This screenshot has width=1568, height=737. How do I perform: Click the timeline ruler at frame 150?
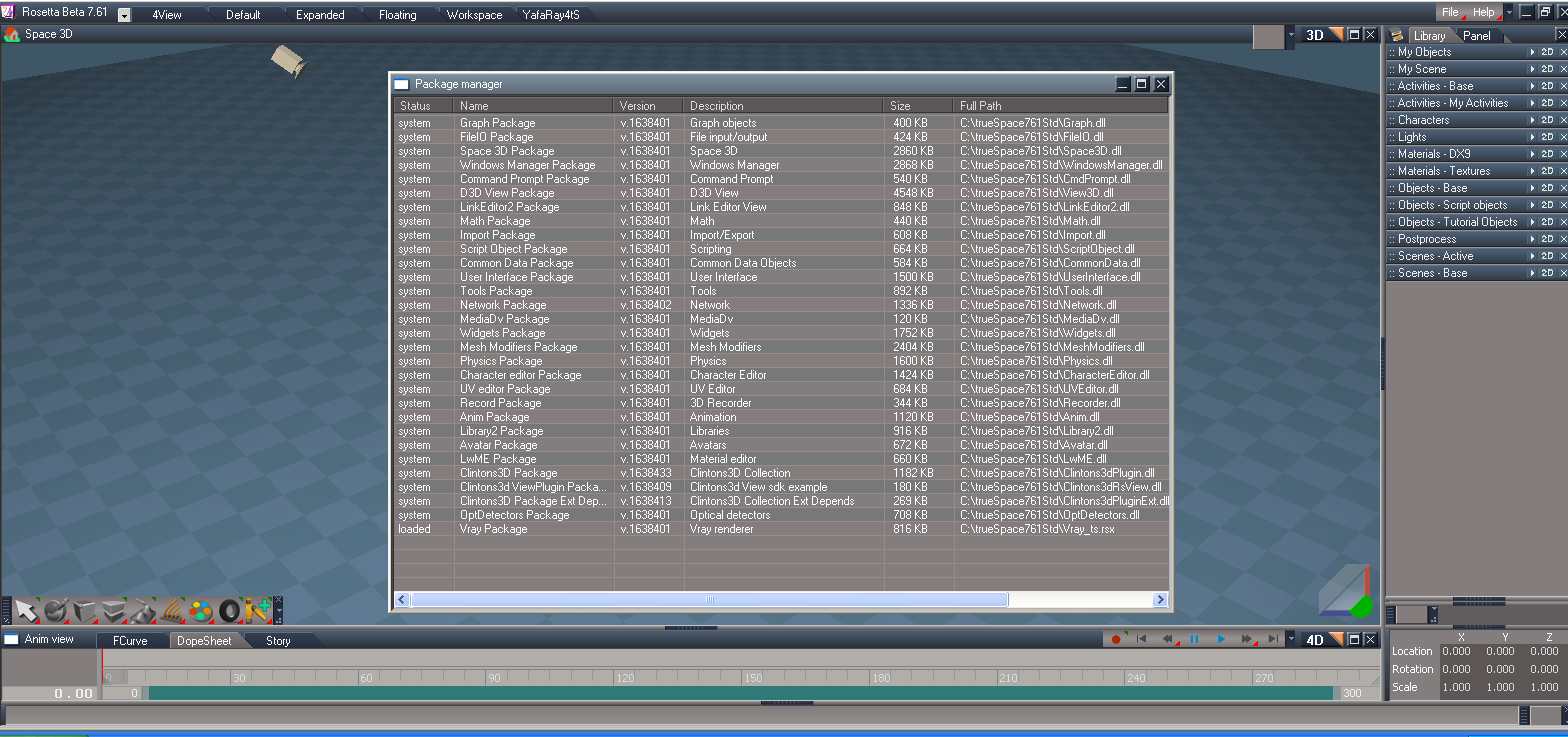(751, 678)
